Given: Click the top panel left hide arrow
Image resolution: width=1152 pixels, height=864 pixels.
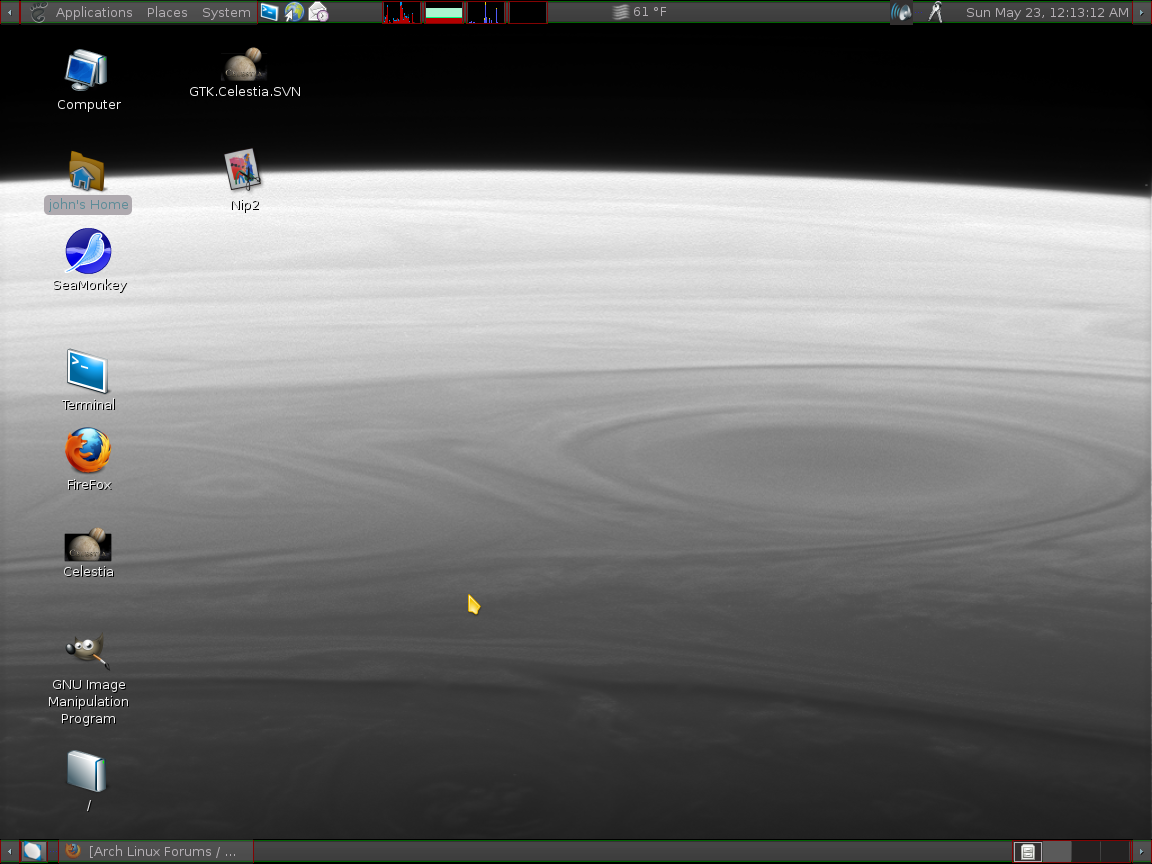Looking at the screenshot, I should point(10,12).
